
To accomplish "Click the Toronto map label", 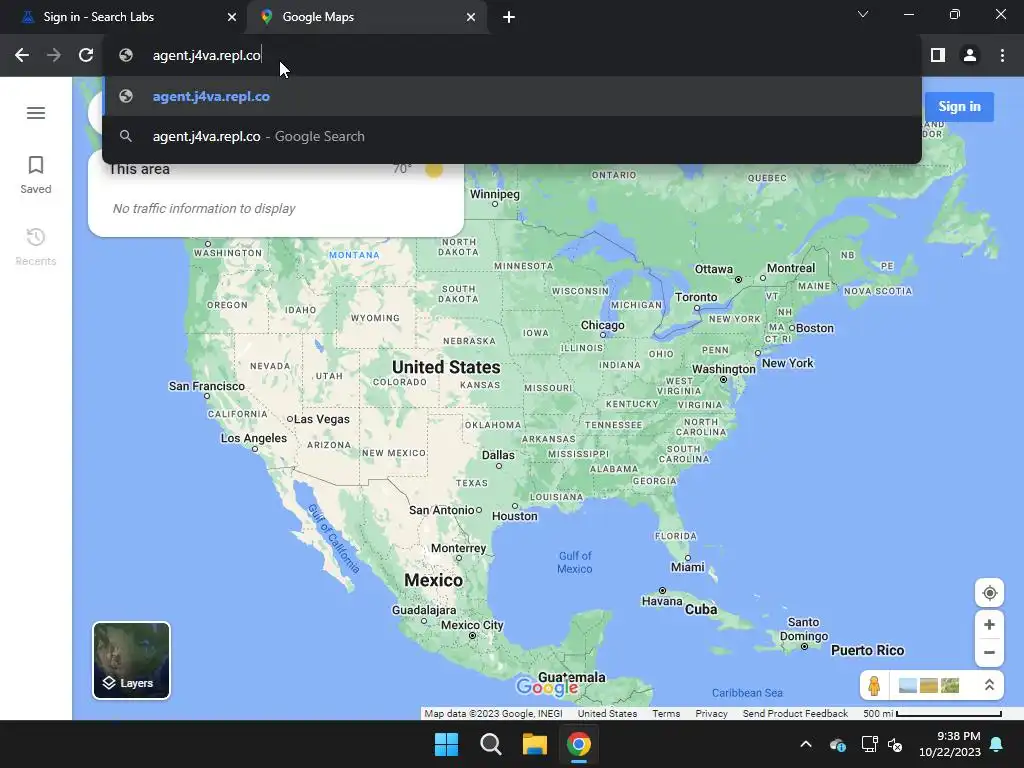I will 696,297.
